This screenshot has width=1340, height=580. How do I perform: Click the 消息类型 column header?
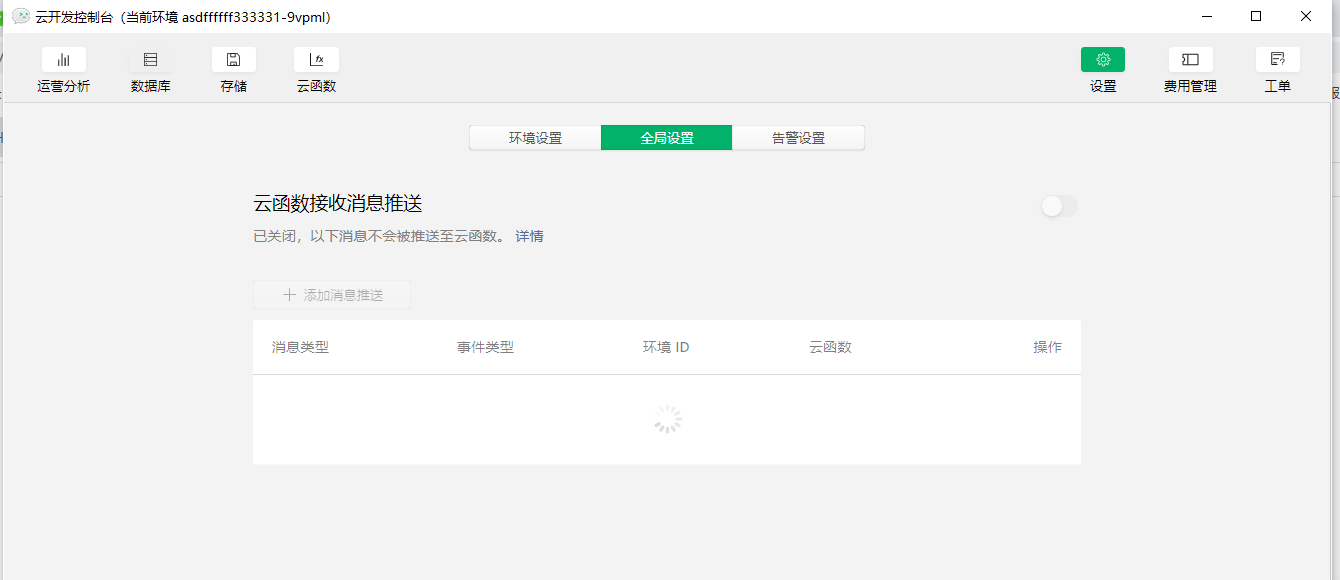pyautogui.click(x=300, y=347)
